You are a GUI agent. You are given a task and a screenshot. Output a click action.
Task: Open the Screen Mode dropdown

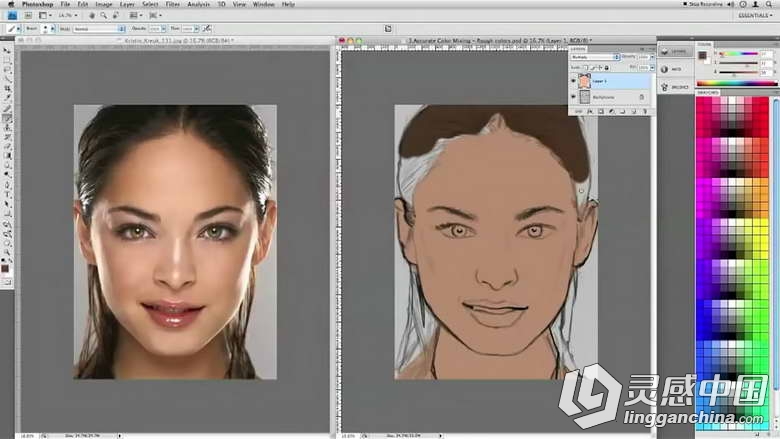click(156, 15)
